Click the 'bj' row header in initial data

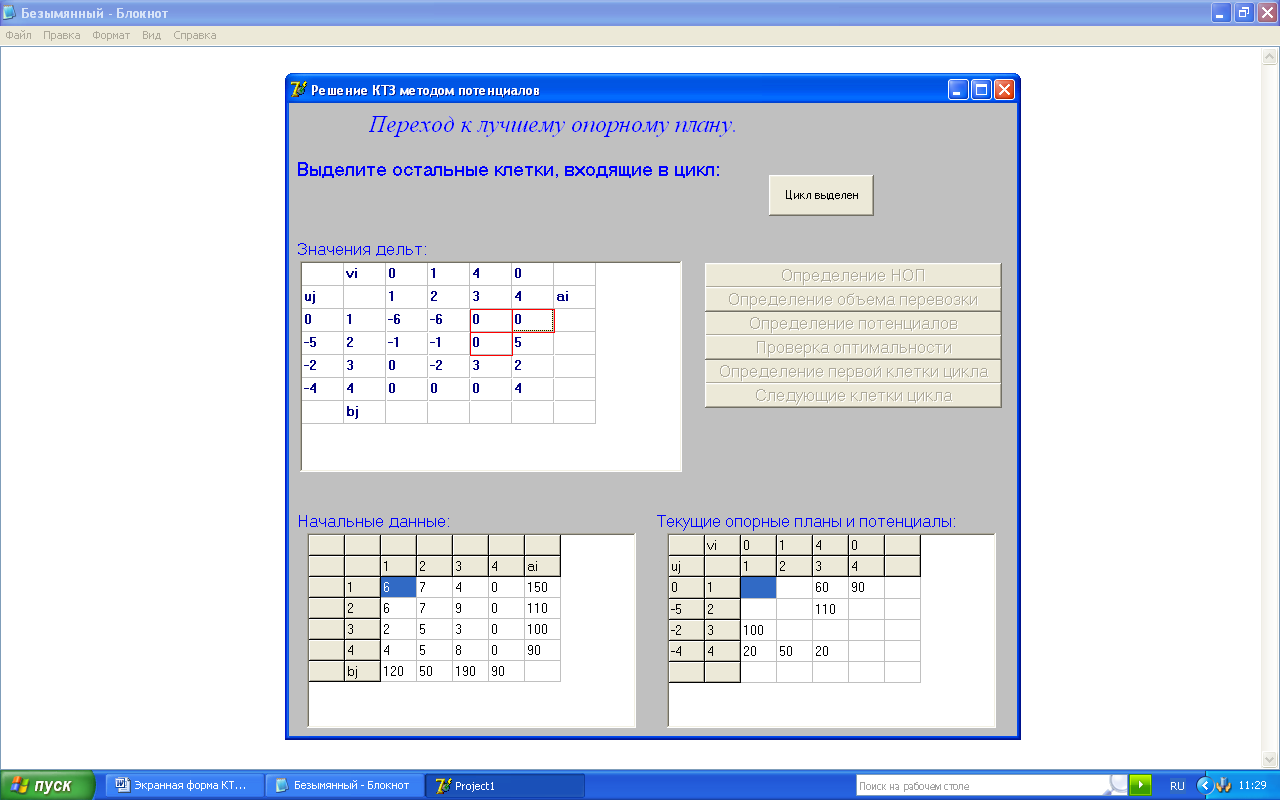coord(362,671)
